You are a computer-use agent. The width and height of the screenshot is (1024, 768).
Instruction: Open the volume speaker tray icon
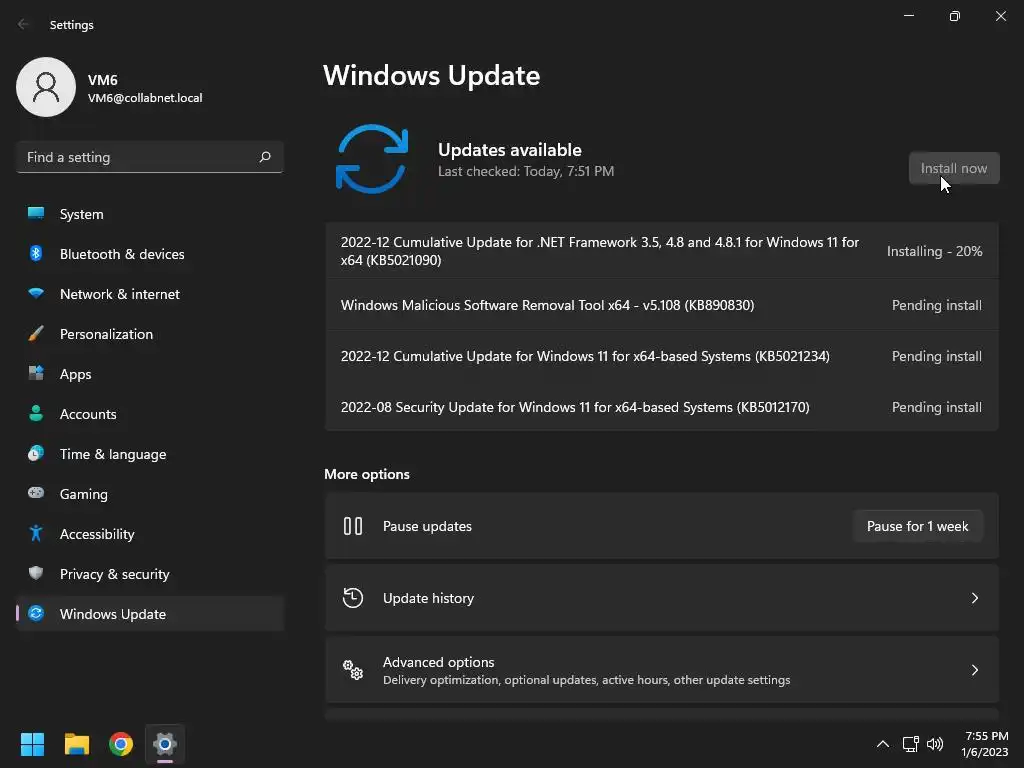coord(935,744)
